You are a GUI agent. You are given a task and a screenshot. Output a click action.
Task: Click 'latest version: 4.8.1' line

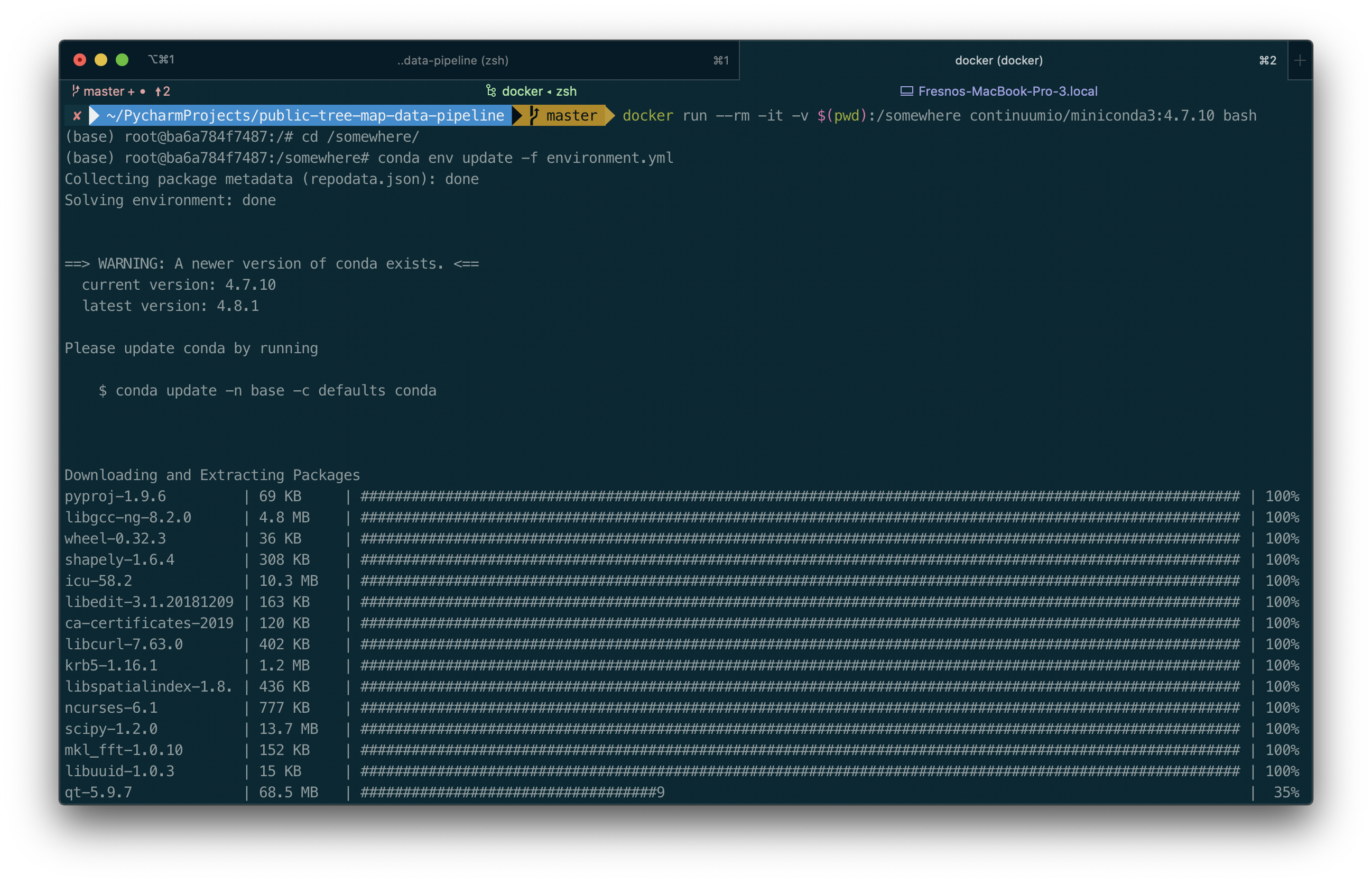[x=170, y=306]
